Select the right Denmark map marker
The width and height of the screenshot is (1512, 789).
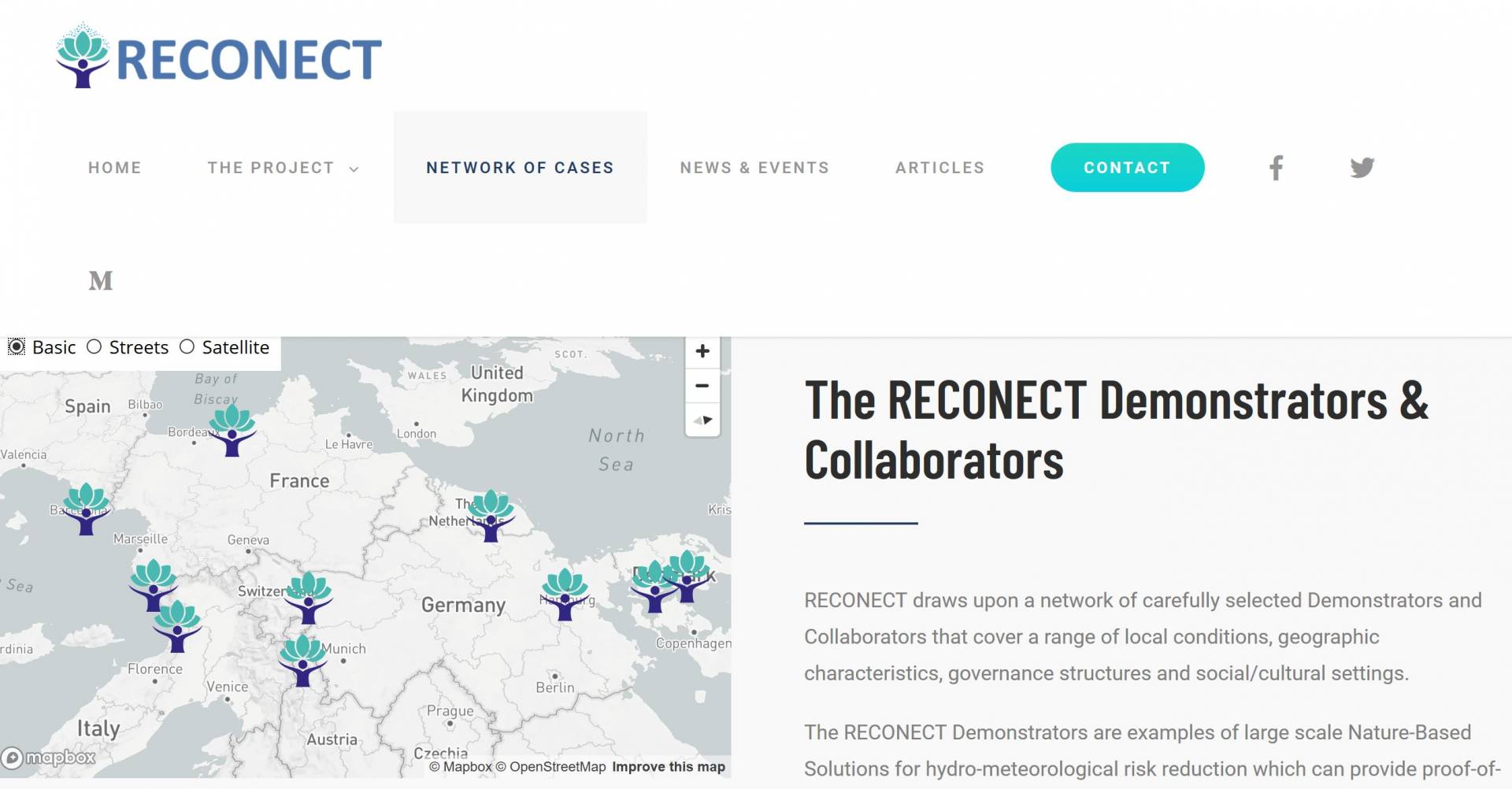(687, 576)
